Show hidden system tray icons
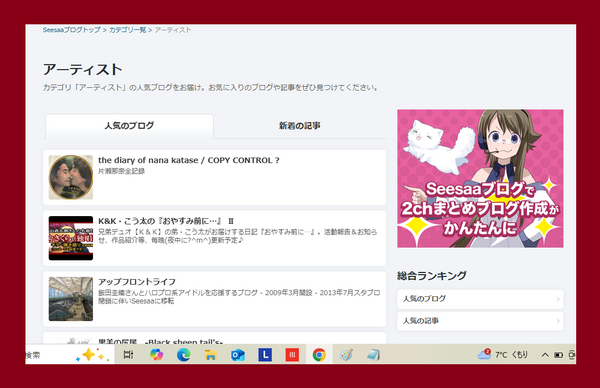This screenshot has width=600, height=388. coord(545,355)
